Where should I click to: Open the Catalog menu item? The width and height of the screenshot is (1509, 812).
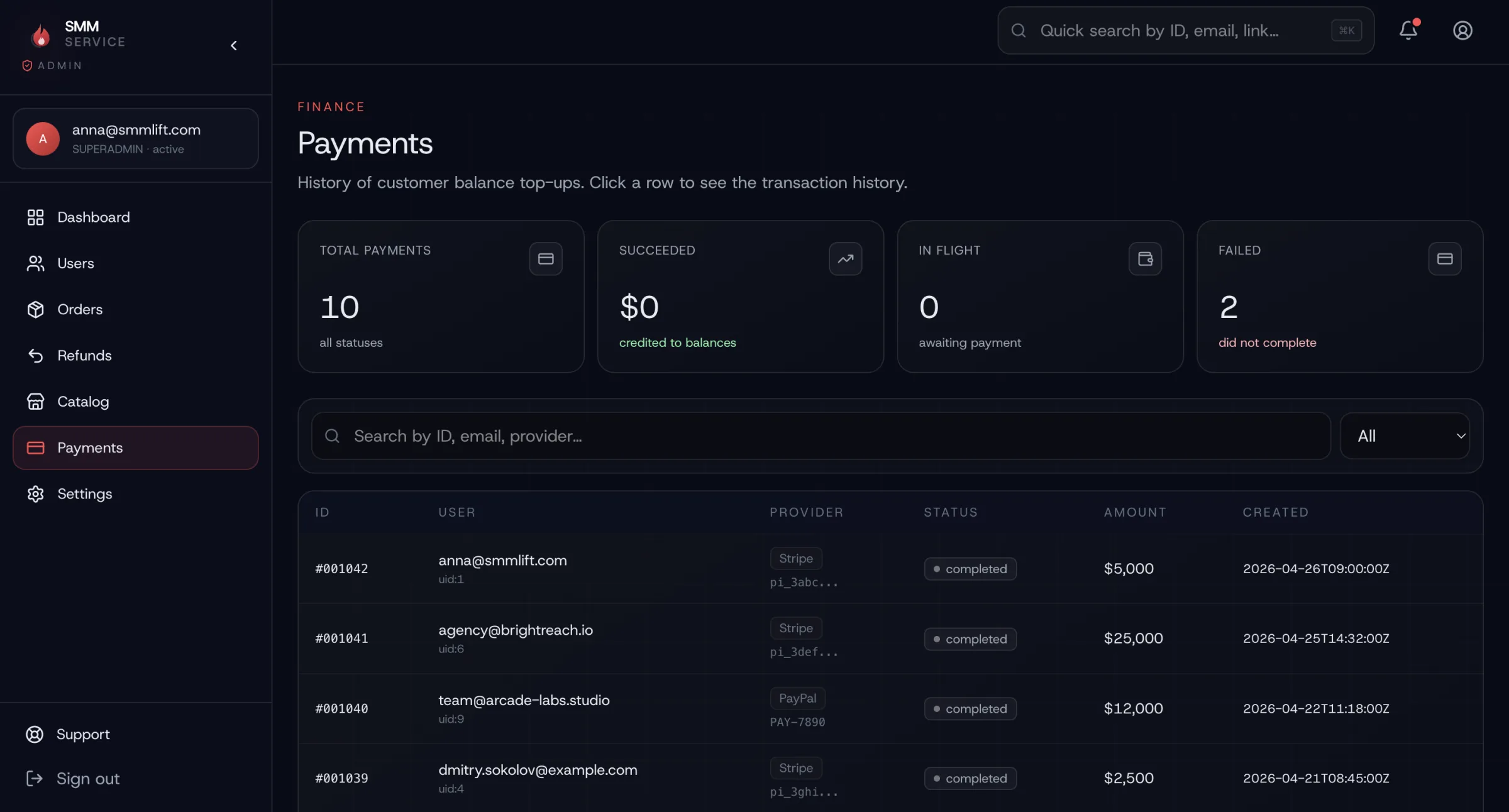82,402
